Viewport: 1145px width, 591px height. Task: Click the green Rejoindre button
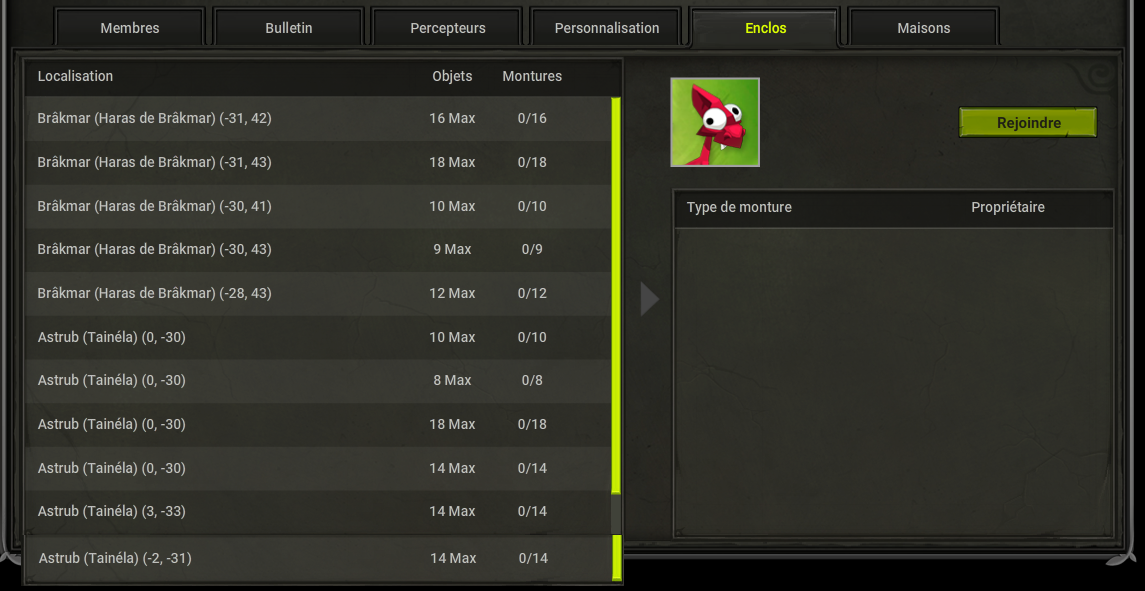click(x=1028, y=123)
